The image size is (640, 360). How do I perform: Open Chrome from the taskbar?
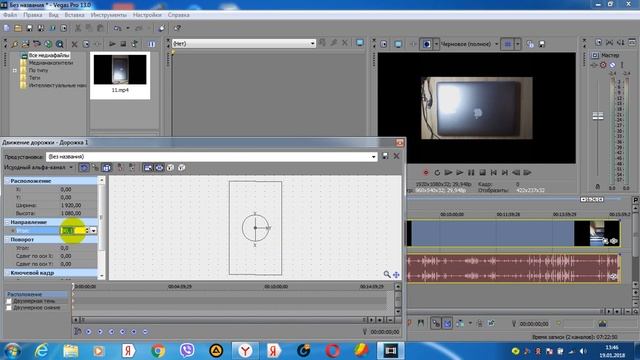pyautogui.click(x=158, y=350)
